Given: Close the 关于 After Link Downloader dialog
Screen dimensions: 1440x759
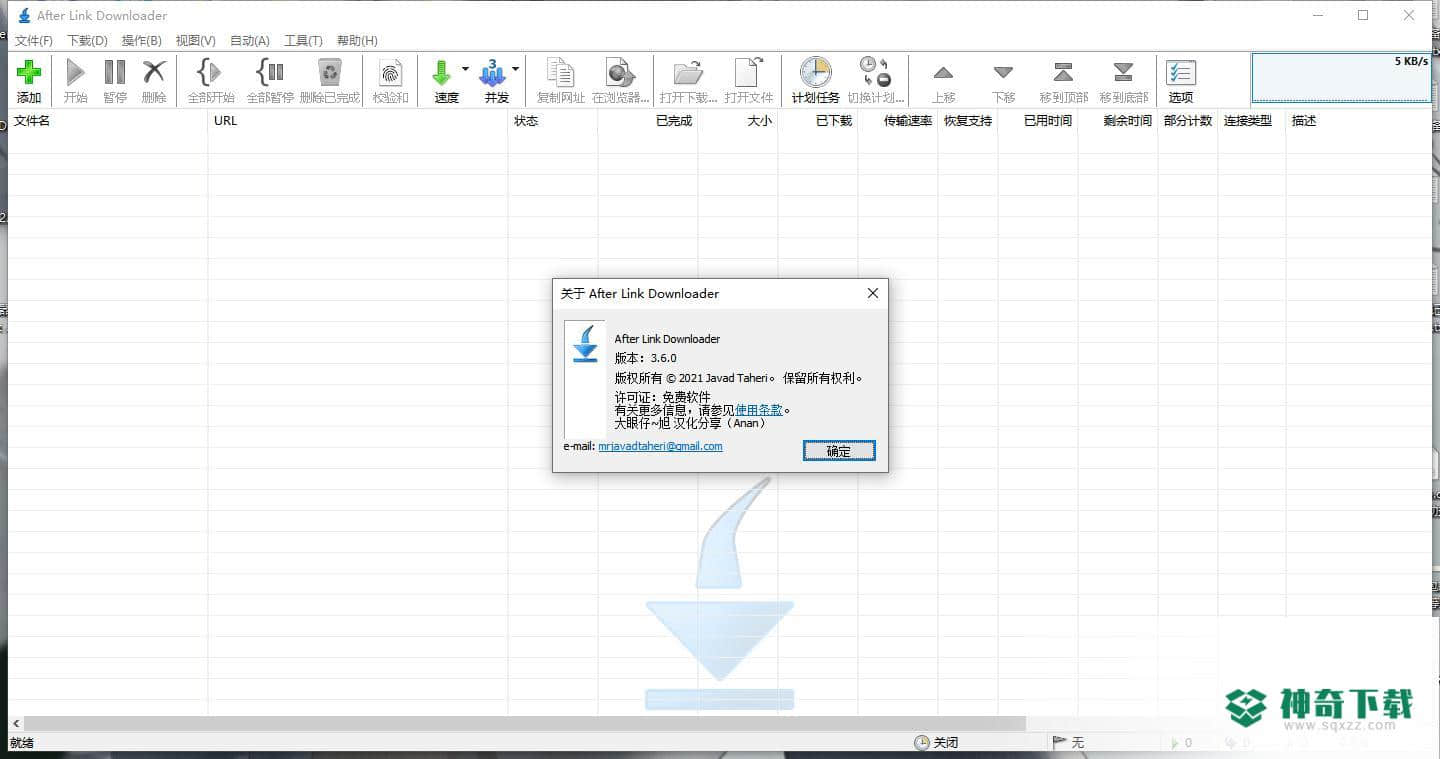Looking at the screenshot, I should pyautogui.click(x=872, y=293).
